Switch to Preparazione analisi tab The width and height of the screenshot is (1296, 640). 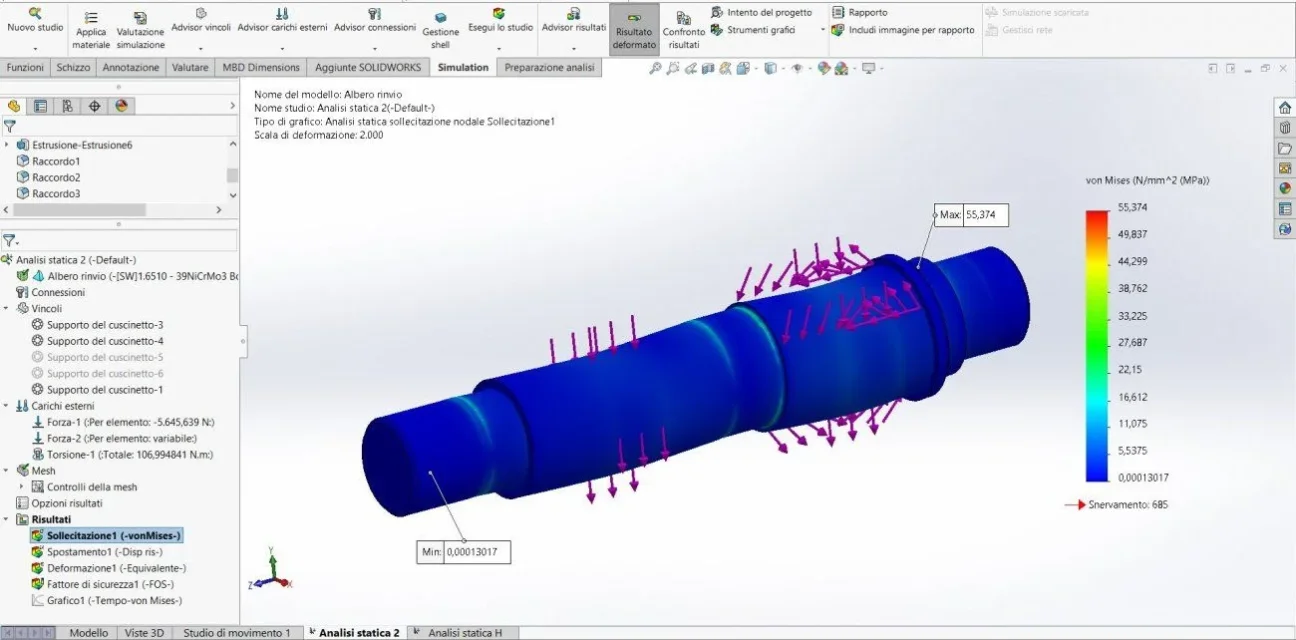tap(549, 67)
